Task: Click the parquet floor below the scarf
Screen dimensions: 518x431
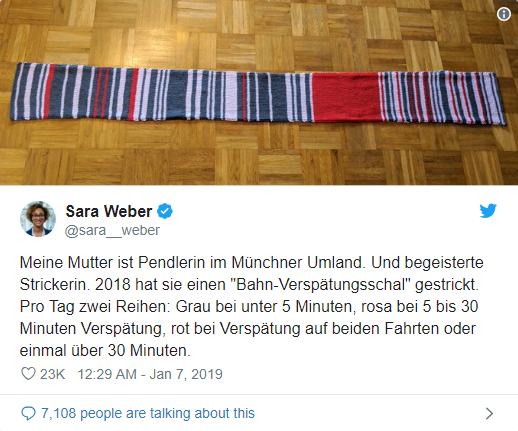Action: click(x=259, y=155)
